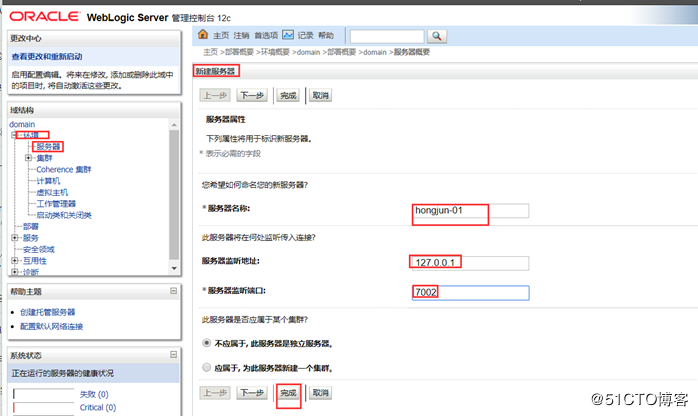The image size is (698, 416).
Task: Select Coherence 集群 tree item
Action: [x=64, y=170]
